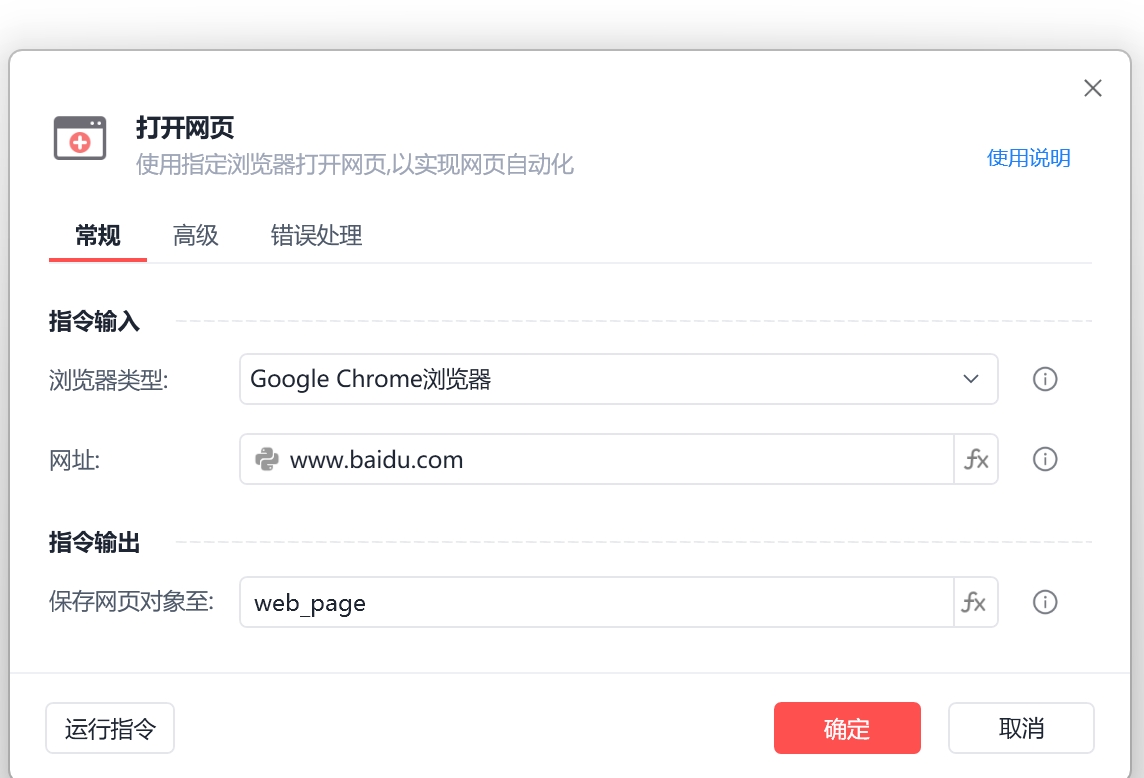Open the 使用说明 help link

click(1028, 158)
